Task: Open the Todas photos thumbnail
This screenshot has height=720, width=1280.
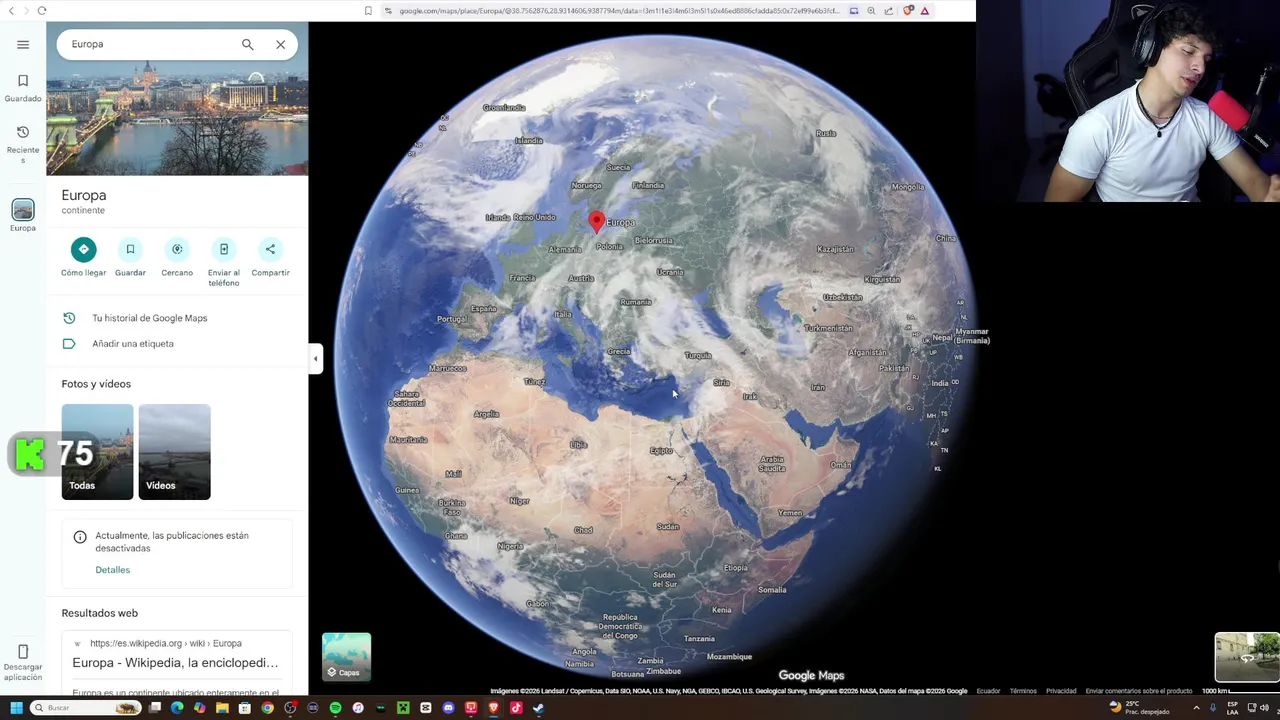Action: [97, 452]
